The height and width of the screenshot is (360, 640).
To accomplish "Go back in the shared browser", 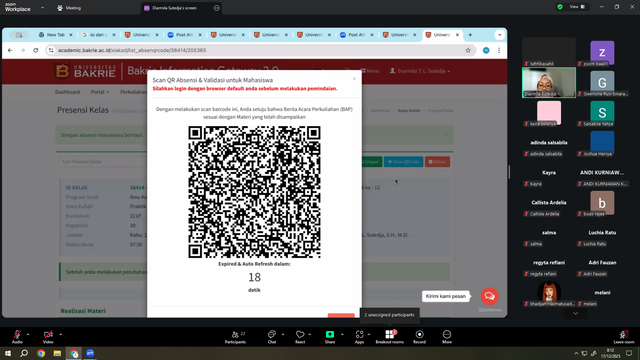I will point(10,50).
